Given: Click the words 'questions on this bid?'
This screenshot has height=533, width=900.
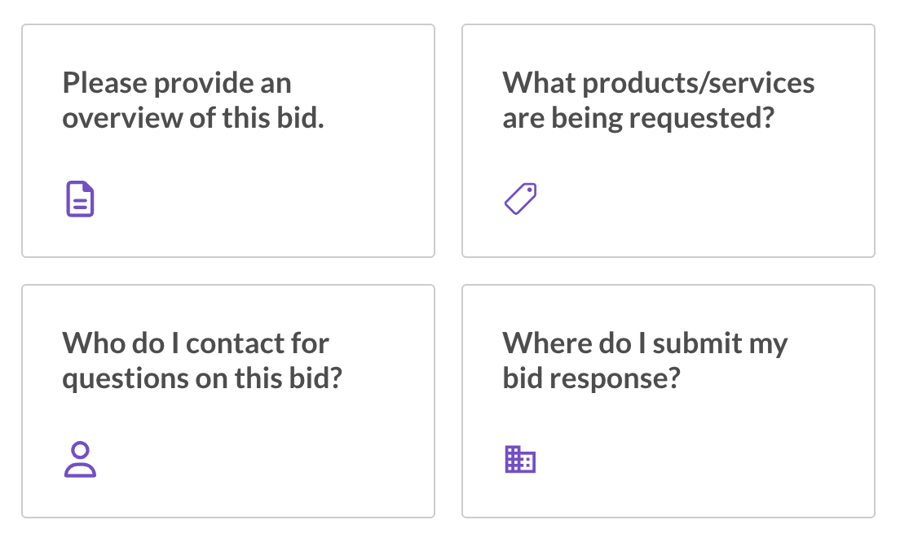Looking at the screenshot, I should point(202,378).
